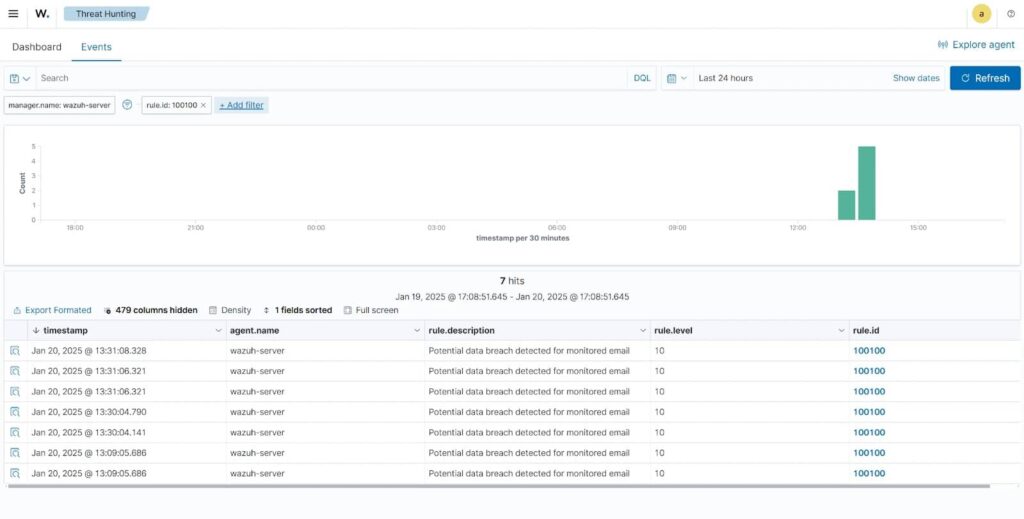The width and height of the screenshot is (1024, 519).
Task: Click the user avatar icon
Action: [x=981, y=14]
